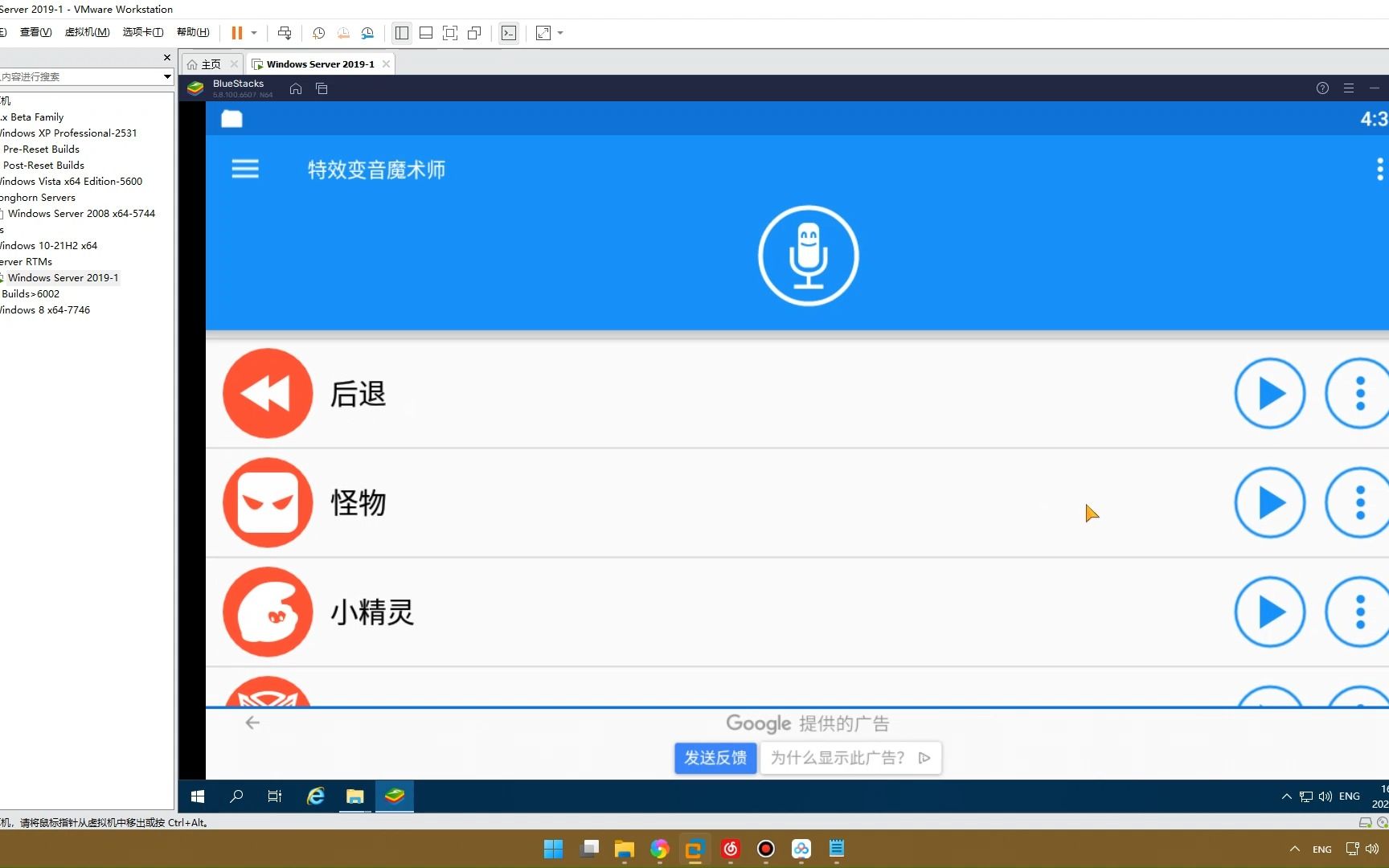Select the 怪物 monster face icon
This screenshot has width=1389, height=868.
268,502
